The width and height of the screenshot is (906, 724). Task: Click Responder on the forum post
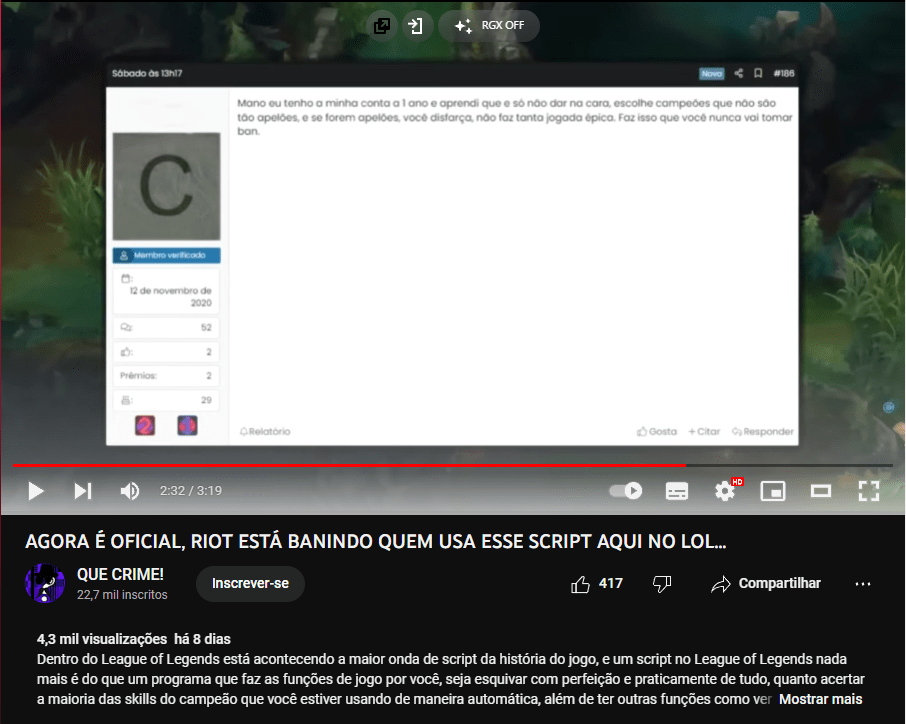click(763, 432)
